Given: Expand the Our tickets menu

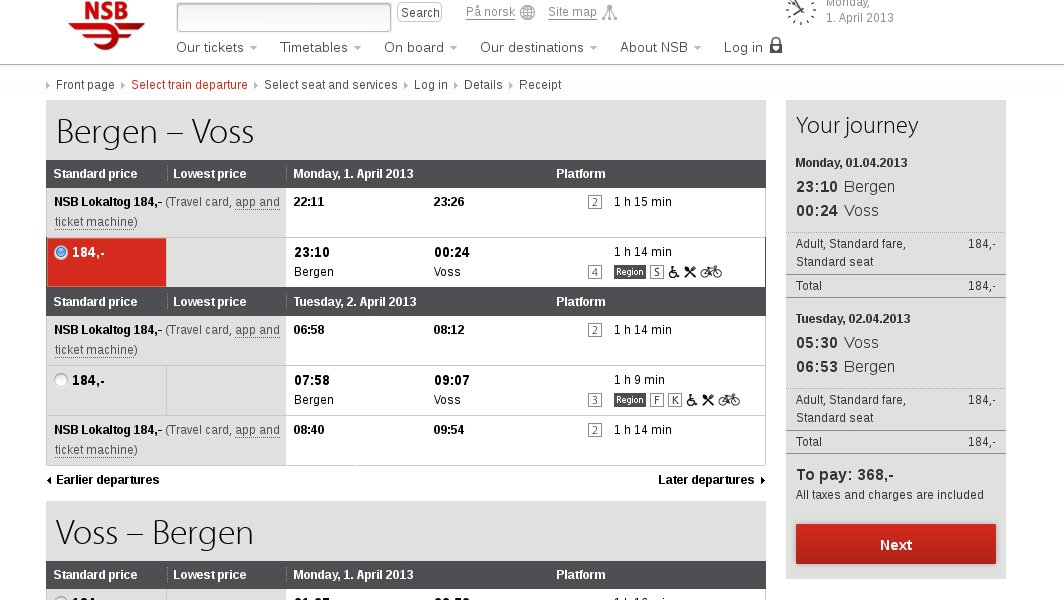Looking at the screenshot, I should (216, 47).
